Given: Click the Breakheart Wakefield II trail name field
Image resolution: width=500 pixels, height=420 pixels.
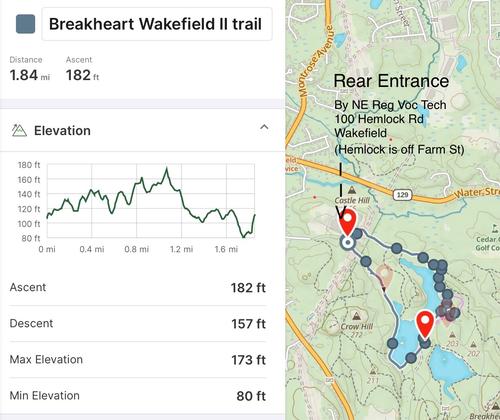Looking at the screenshot, I should coord(157,24).
